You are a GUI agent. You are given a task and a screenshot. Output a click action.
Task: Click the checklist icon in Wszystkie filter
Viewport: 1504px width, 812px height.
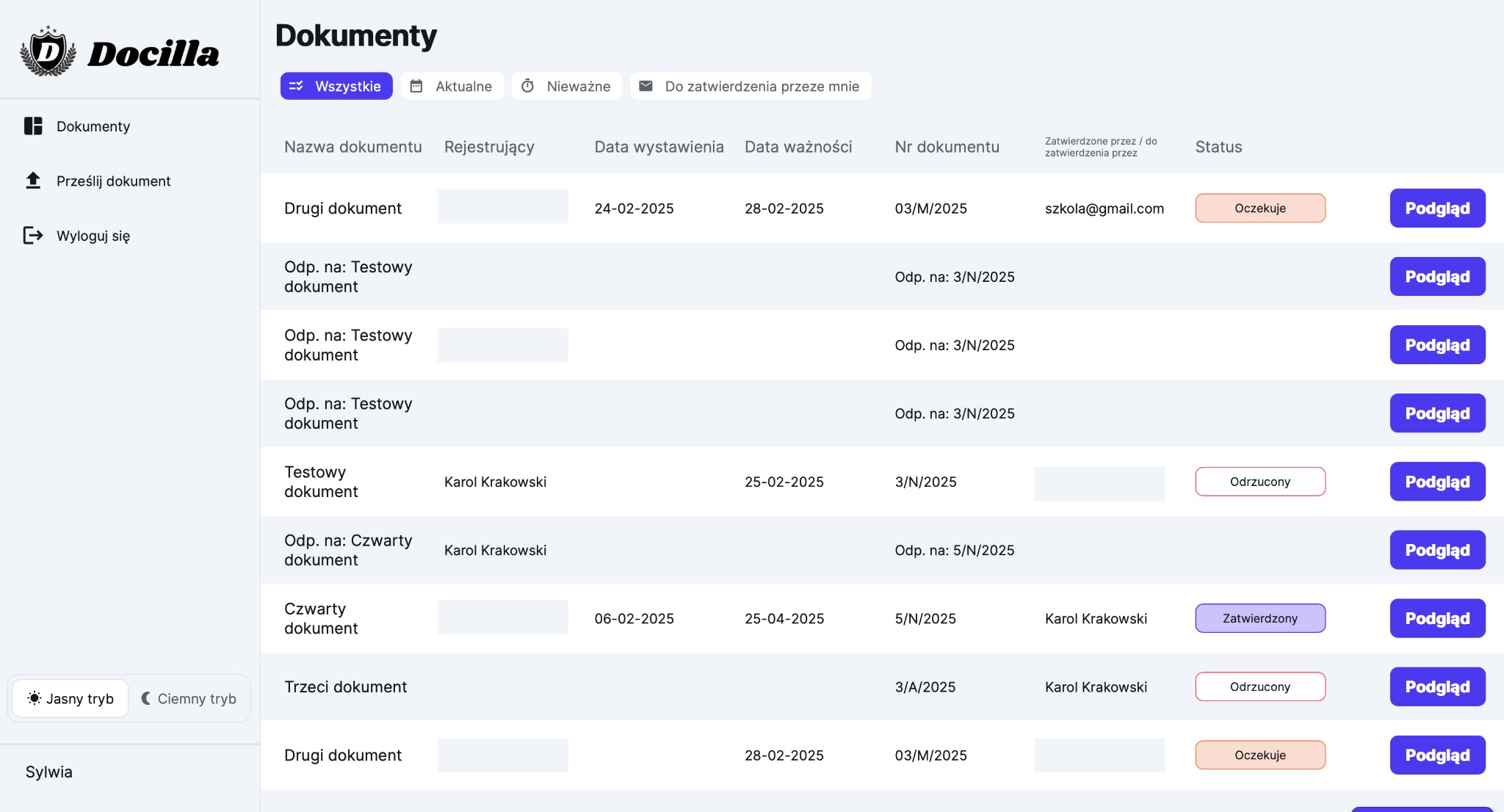pyautogui.click(x=296, y=86)
